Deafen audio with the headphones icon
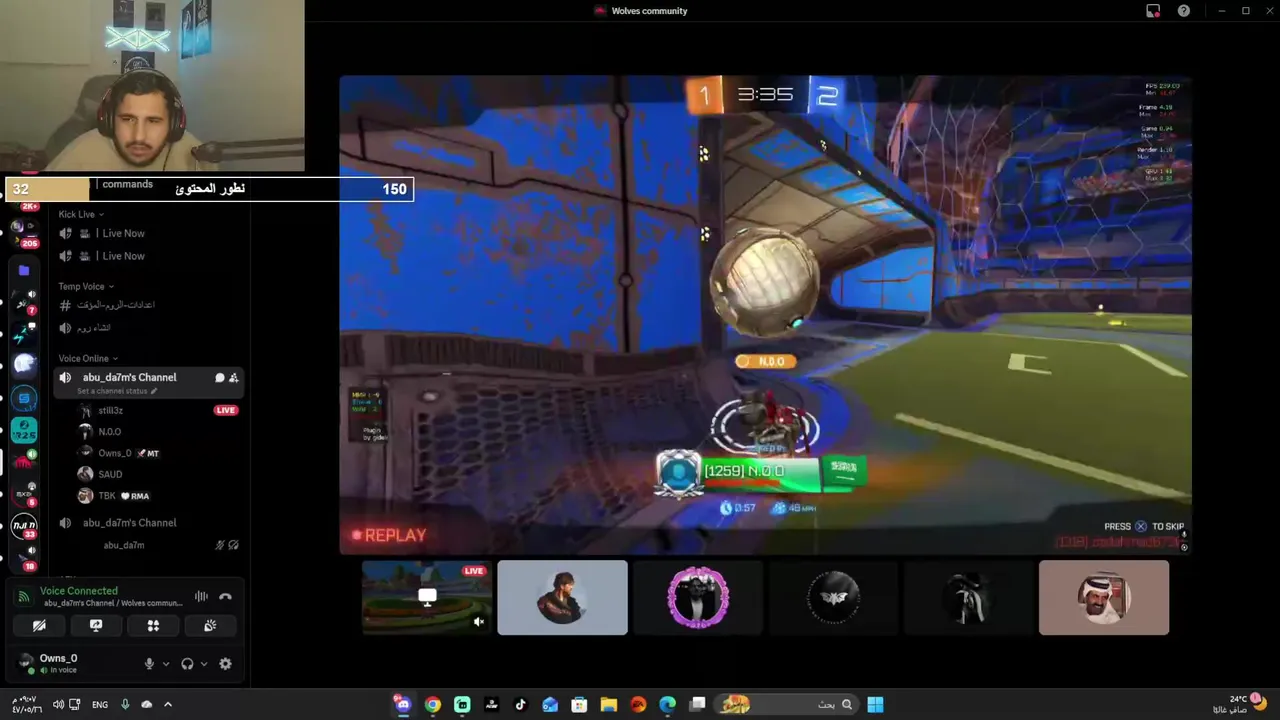1280x720 pixels. coord(187,664)
